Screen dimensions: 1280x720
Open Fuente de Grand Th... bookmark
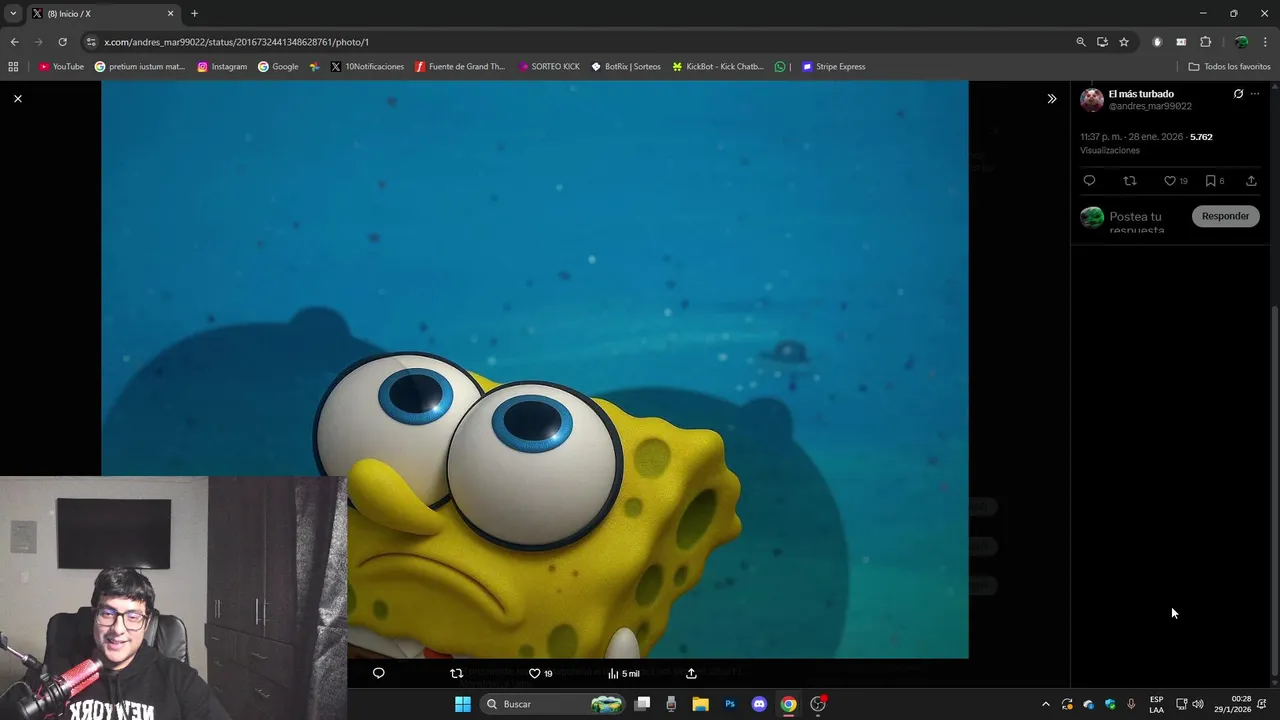(460, 67)
